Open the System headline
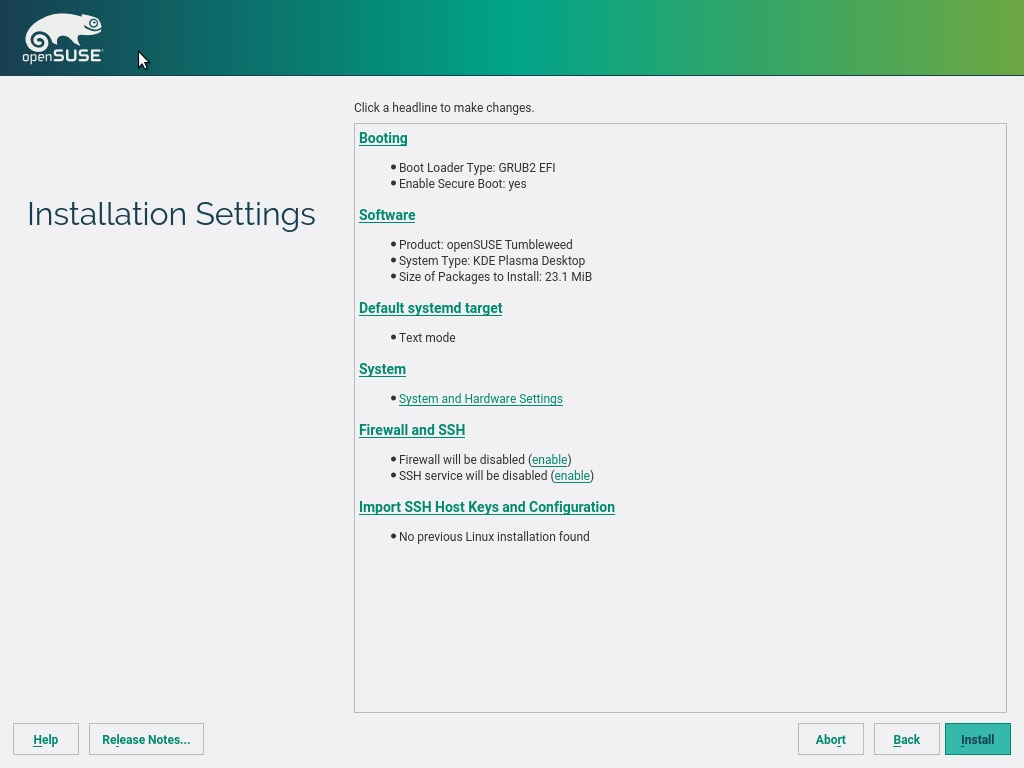This screenshot has height=768, width=1024. pos(382,369)
